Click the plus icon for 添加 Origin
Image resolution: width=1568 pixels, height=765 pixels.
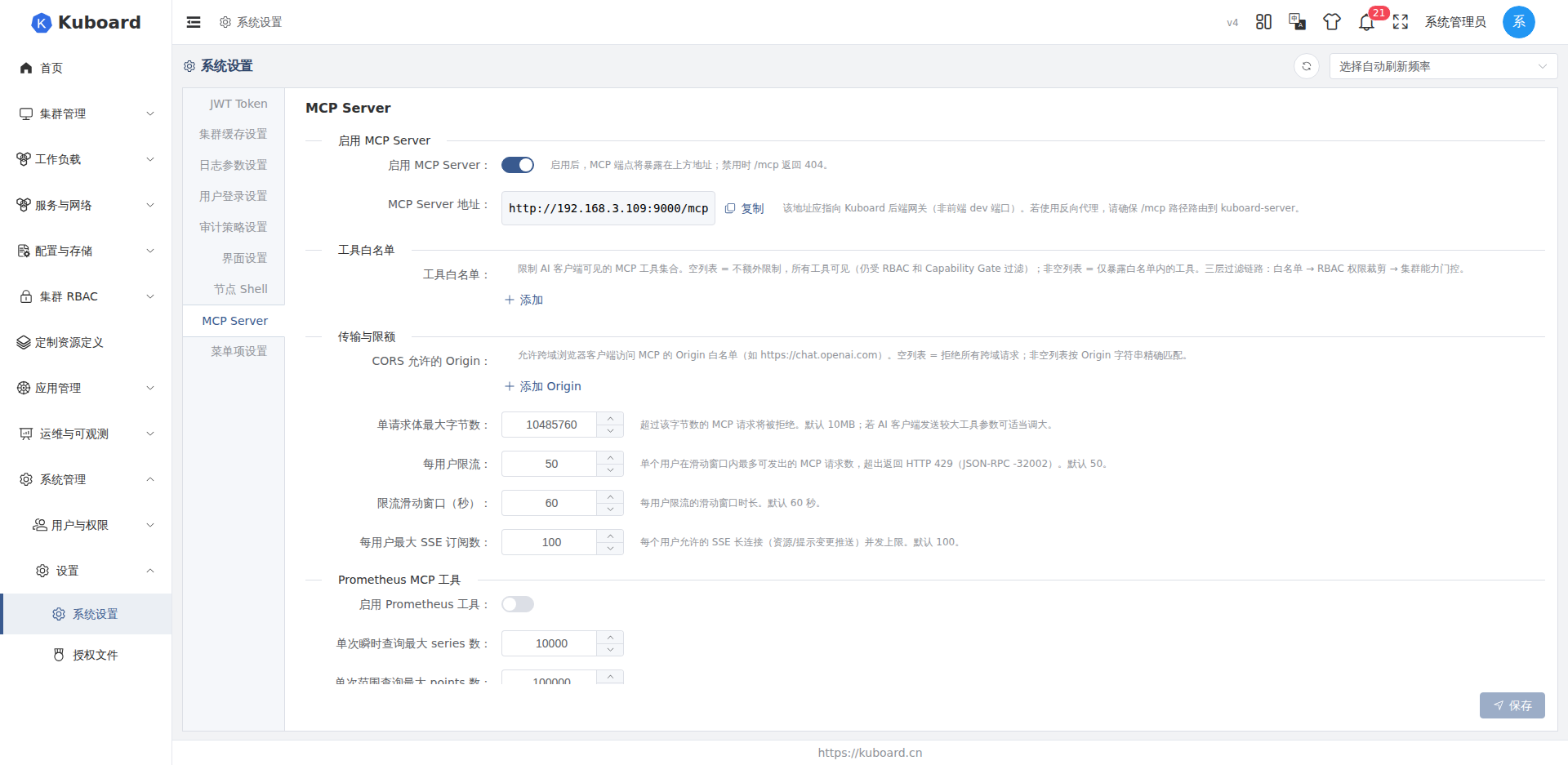click(510, 386)
